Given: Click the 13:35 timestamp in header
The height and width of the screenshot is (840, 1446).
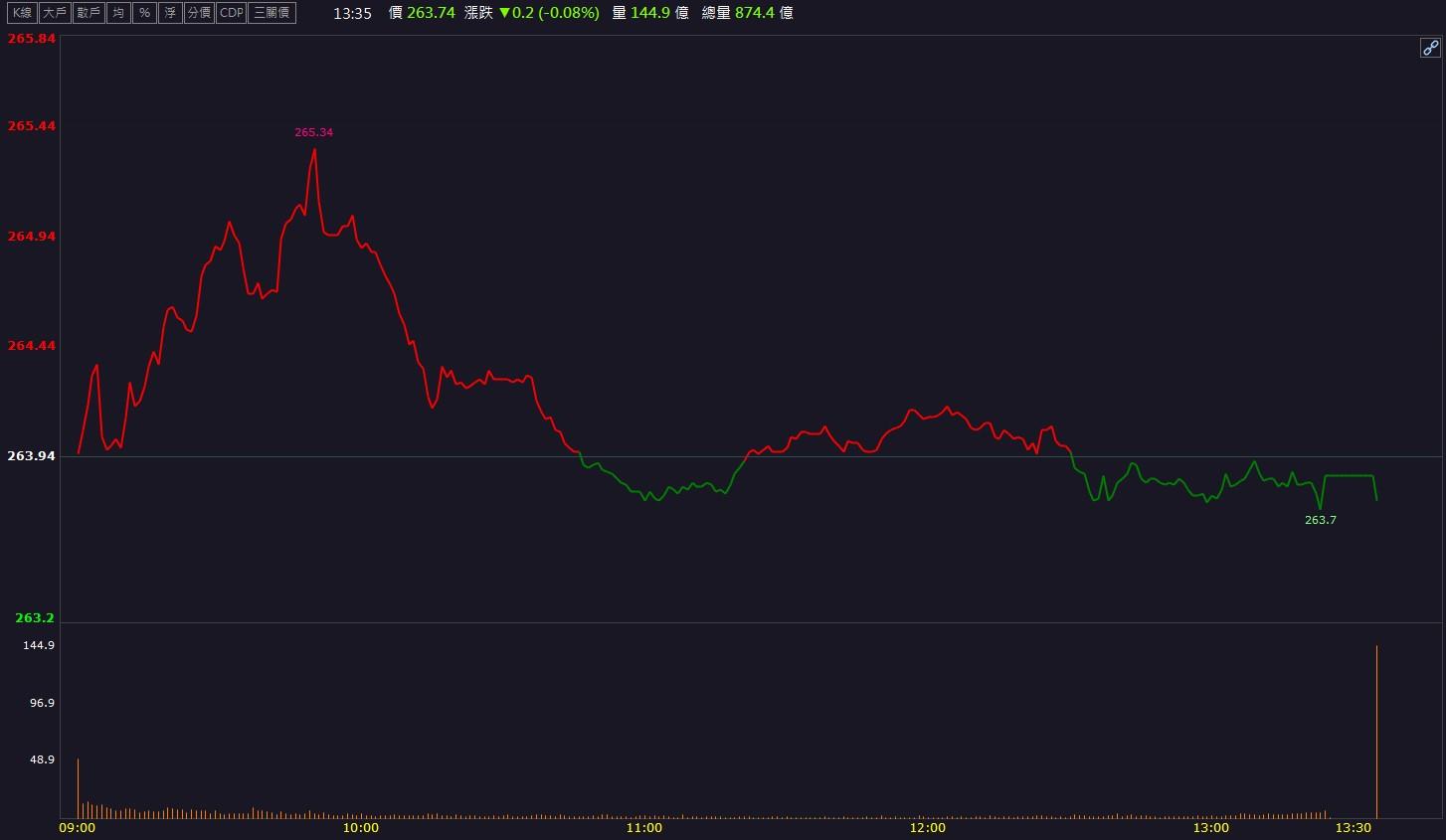Looking at the screenshot, I should coord(352,13).
